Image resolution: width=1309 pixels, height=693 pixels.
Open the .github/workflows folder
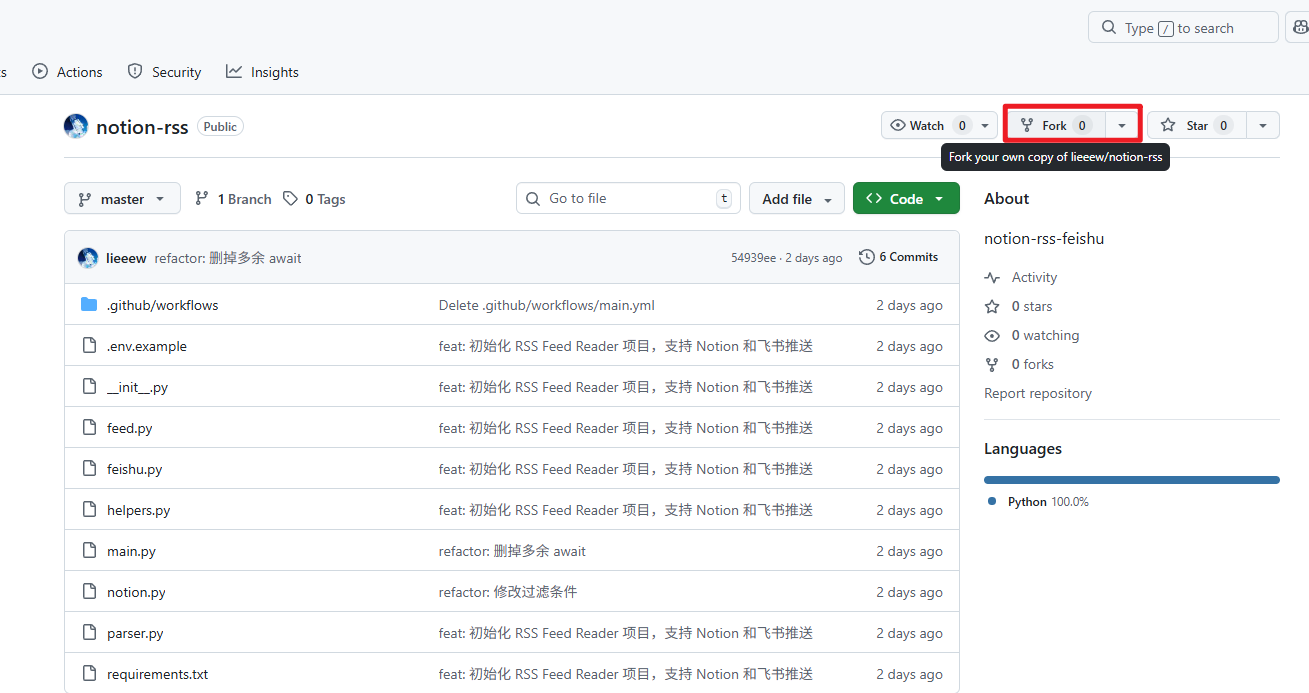(x=163, y=305)
